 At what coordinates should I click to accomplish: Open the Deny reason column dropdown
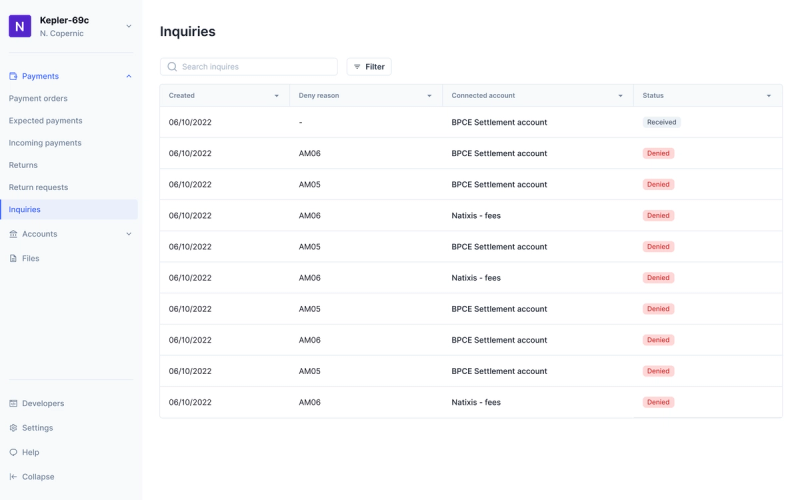tap(429, 95)
